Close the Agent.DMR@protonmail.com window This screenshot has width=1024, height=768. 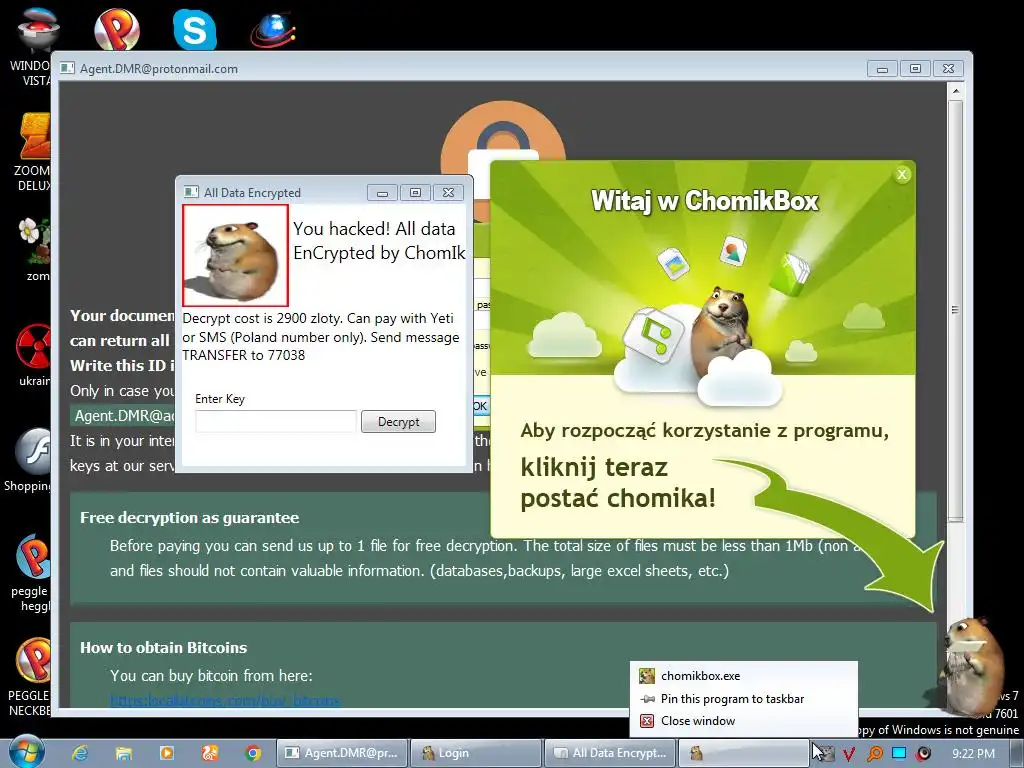[x=949, y=69]
